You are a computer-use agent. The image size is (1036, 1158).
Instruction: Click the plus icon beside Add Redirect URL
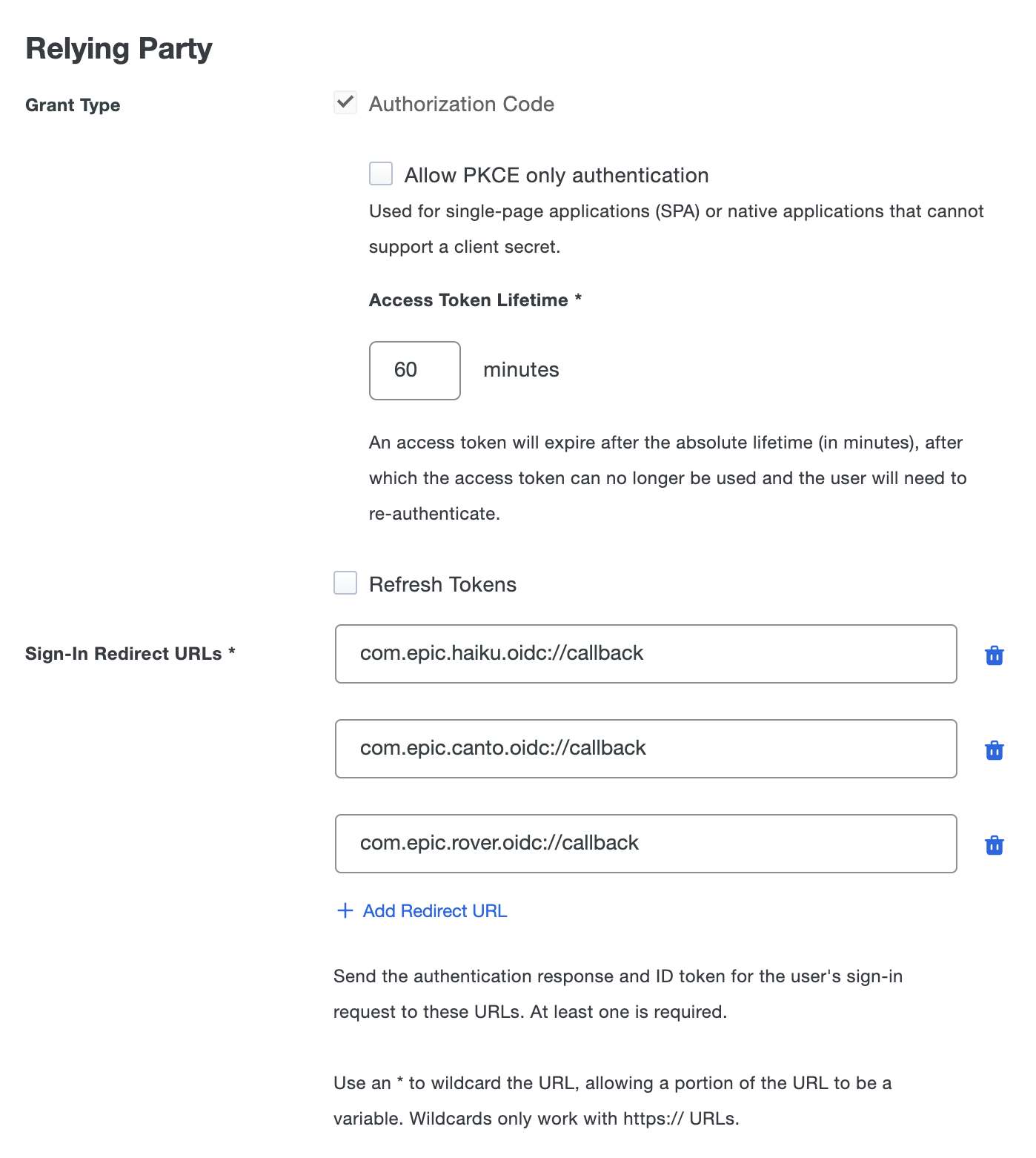click(345, 910)
